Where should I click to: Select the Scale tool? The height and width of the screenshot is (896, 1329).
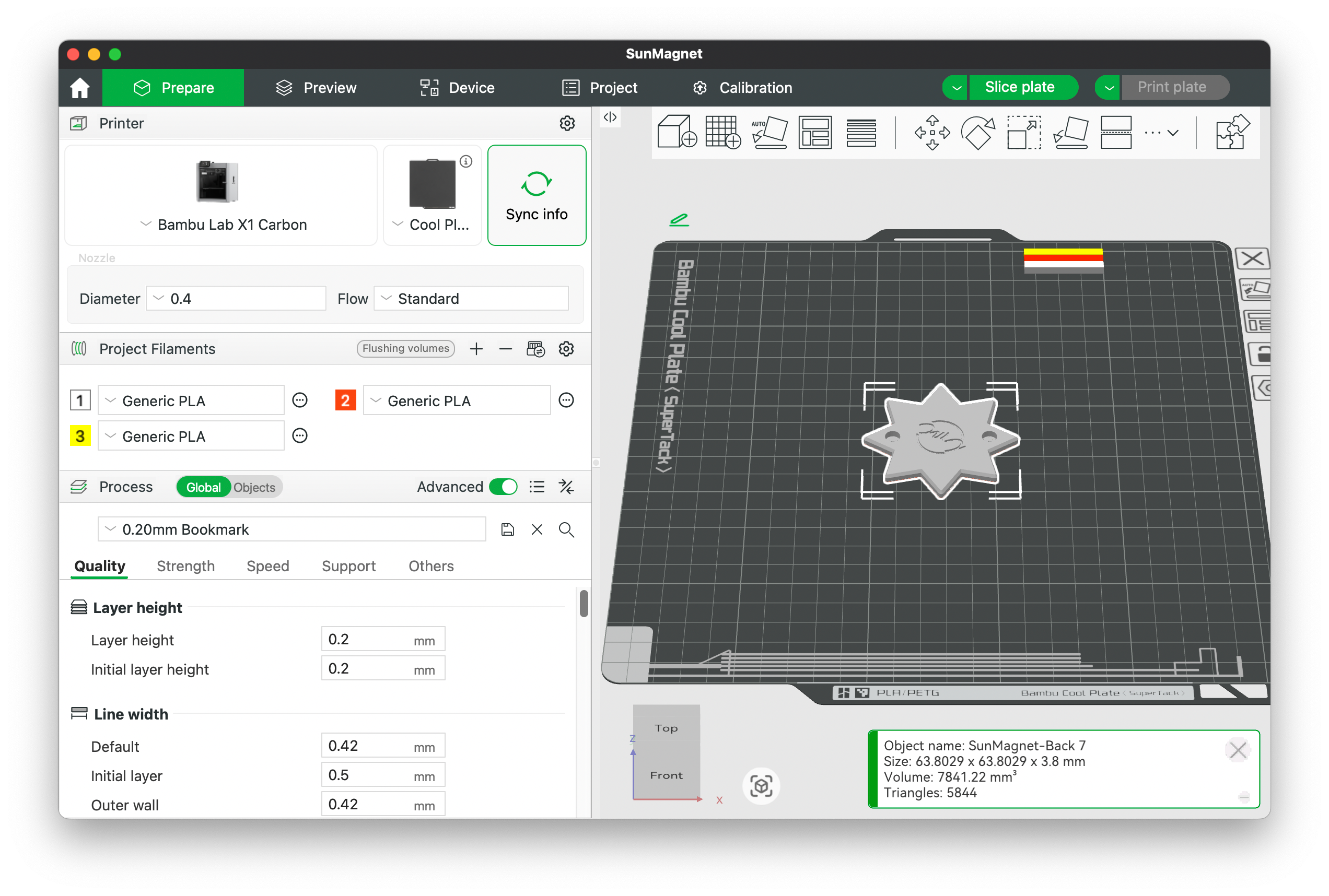1023,132
